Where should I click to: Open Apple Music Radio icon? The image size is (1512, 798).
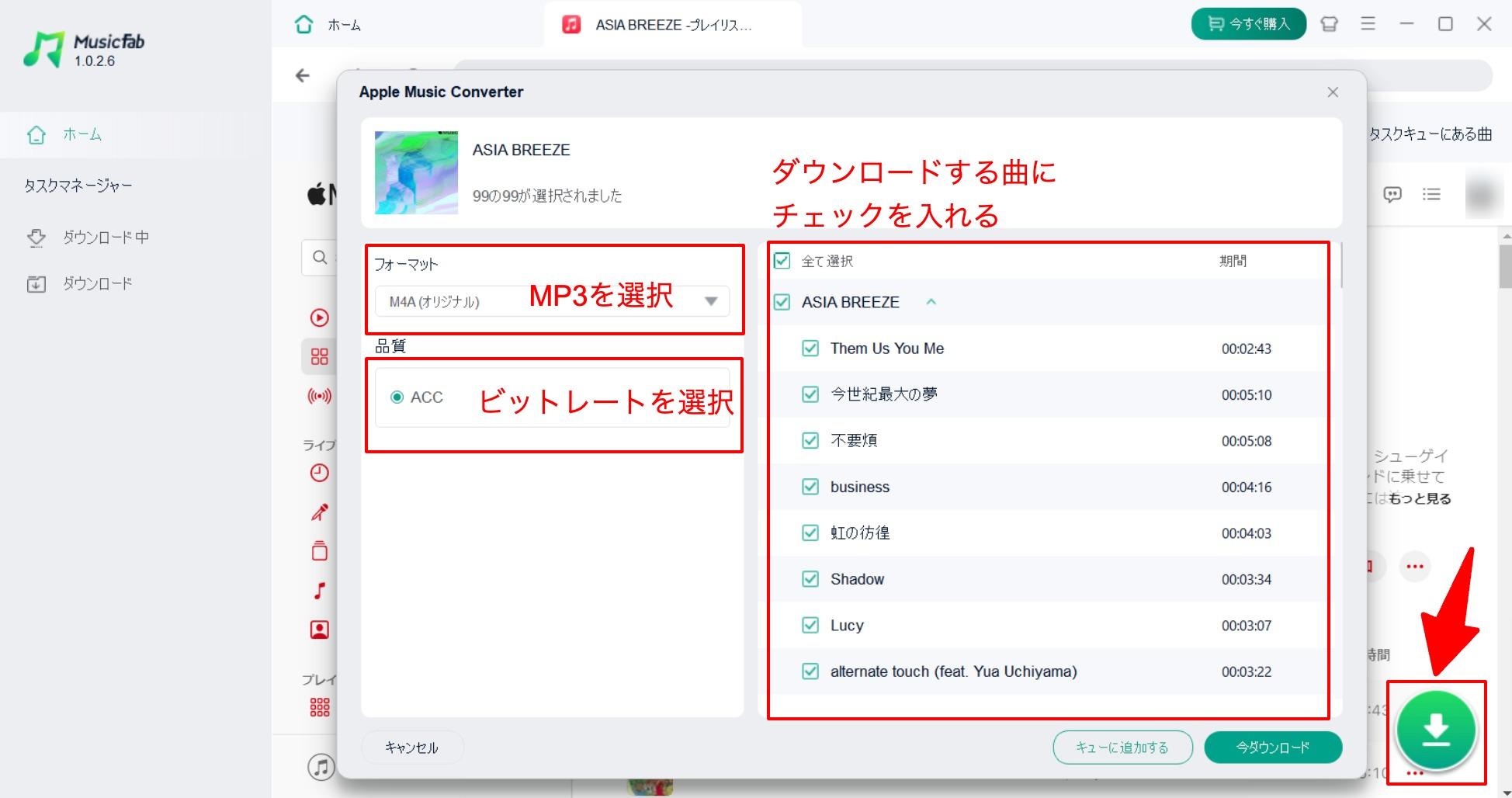[x=320, y=397]
